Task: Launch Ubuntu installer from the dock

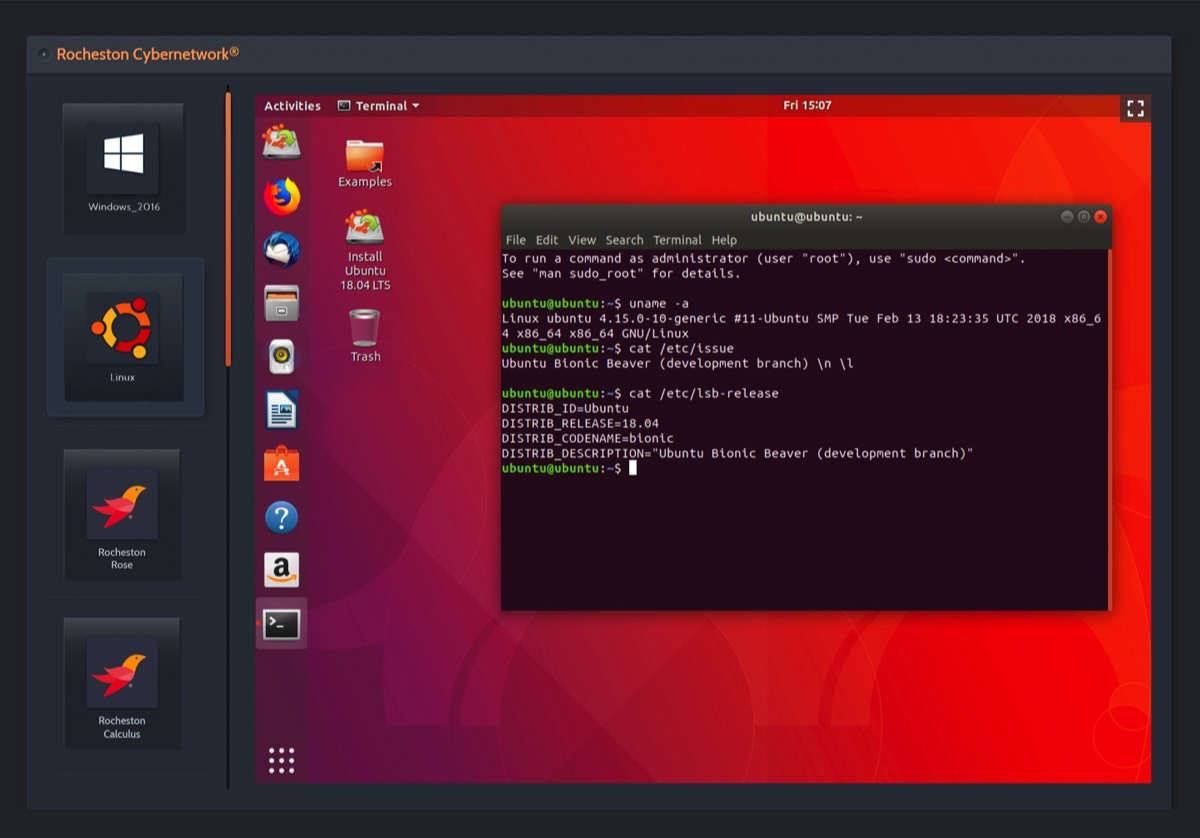Action: [282, 141]
